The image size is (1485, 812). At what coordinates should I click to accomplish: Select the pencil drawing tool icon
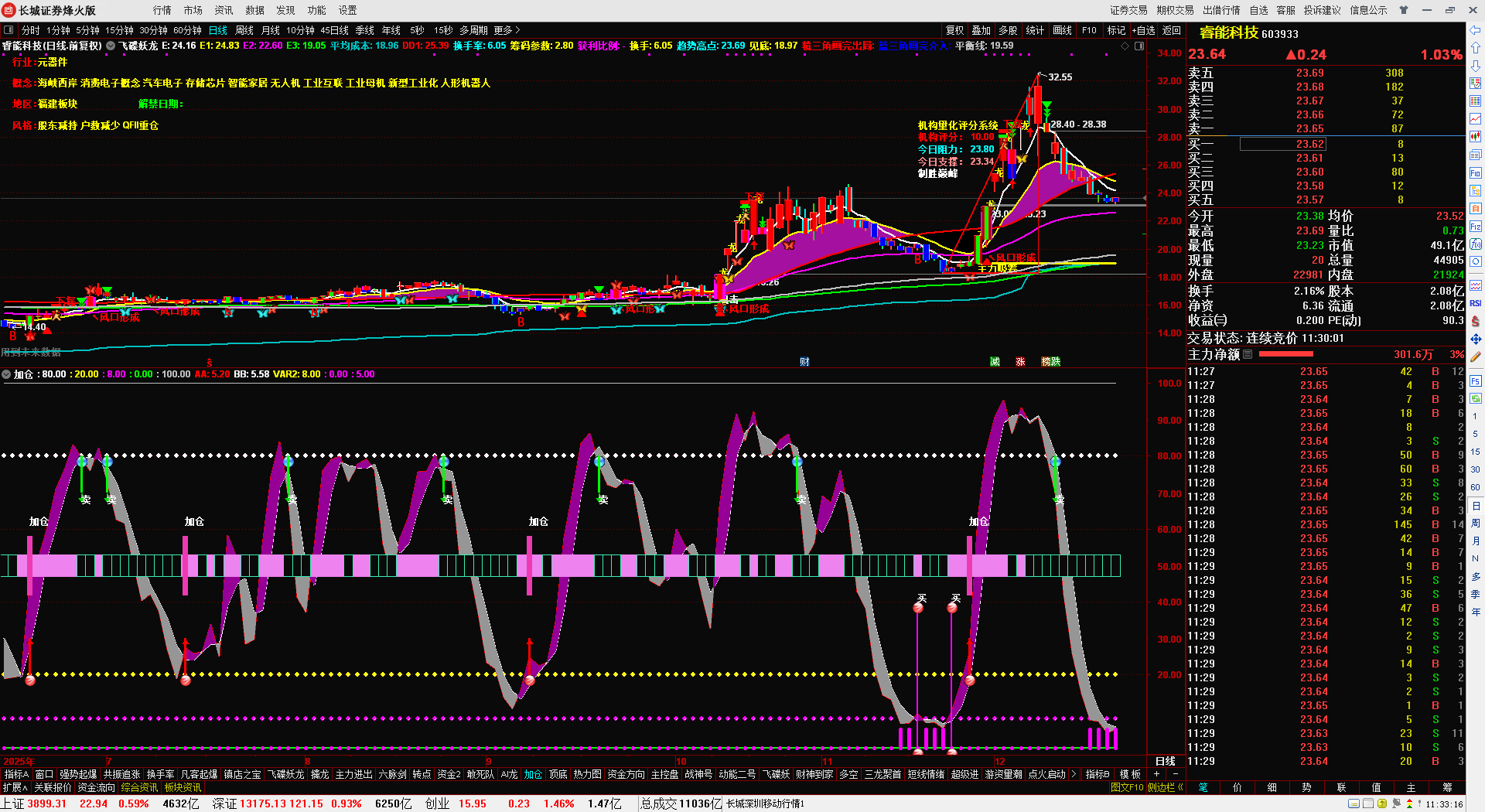pyautogui.click(x=1476, y=357)
